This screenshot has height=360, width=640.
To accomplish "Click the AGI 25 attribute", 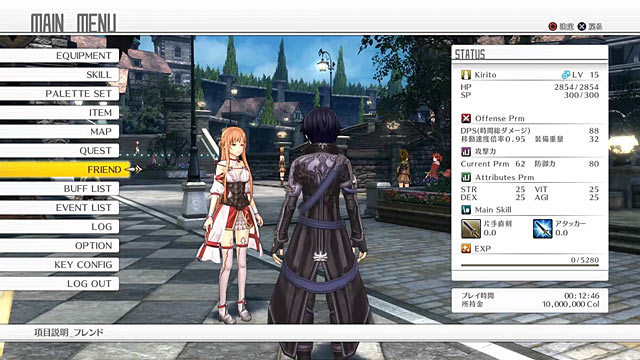I will (567, 197).
